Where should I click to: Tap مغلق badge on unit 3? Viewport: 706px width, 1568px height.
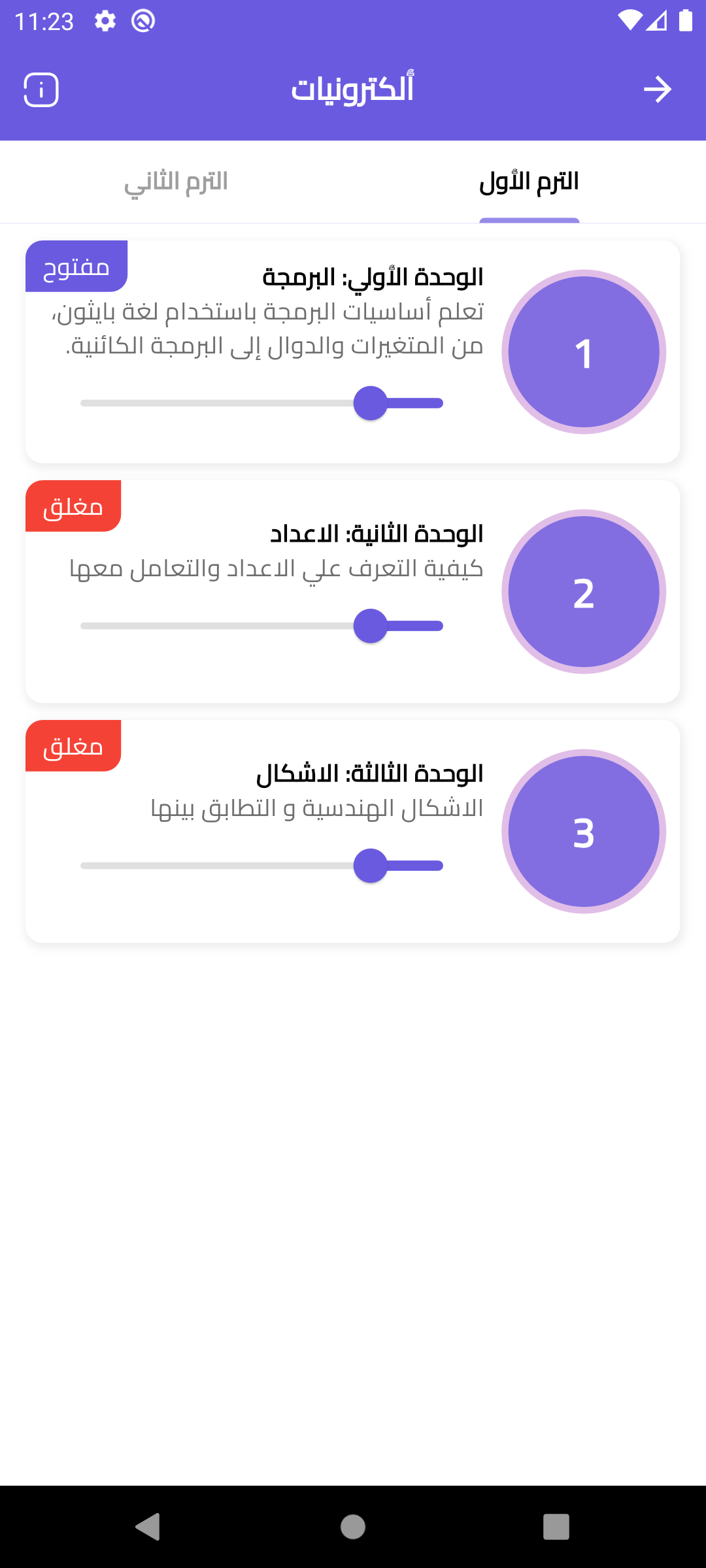click(73, 746)
